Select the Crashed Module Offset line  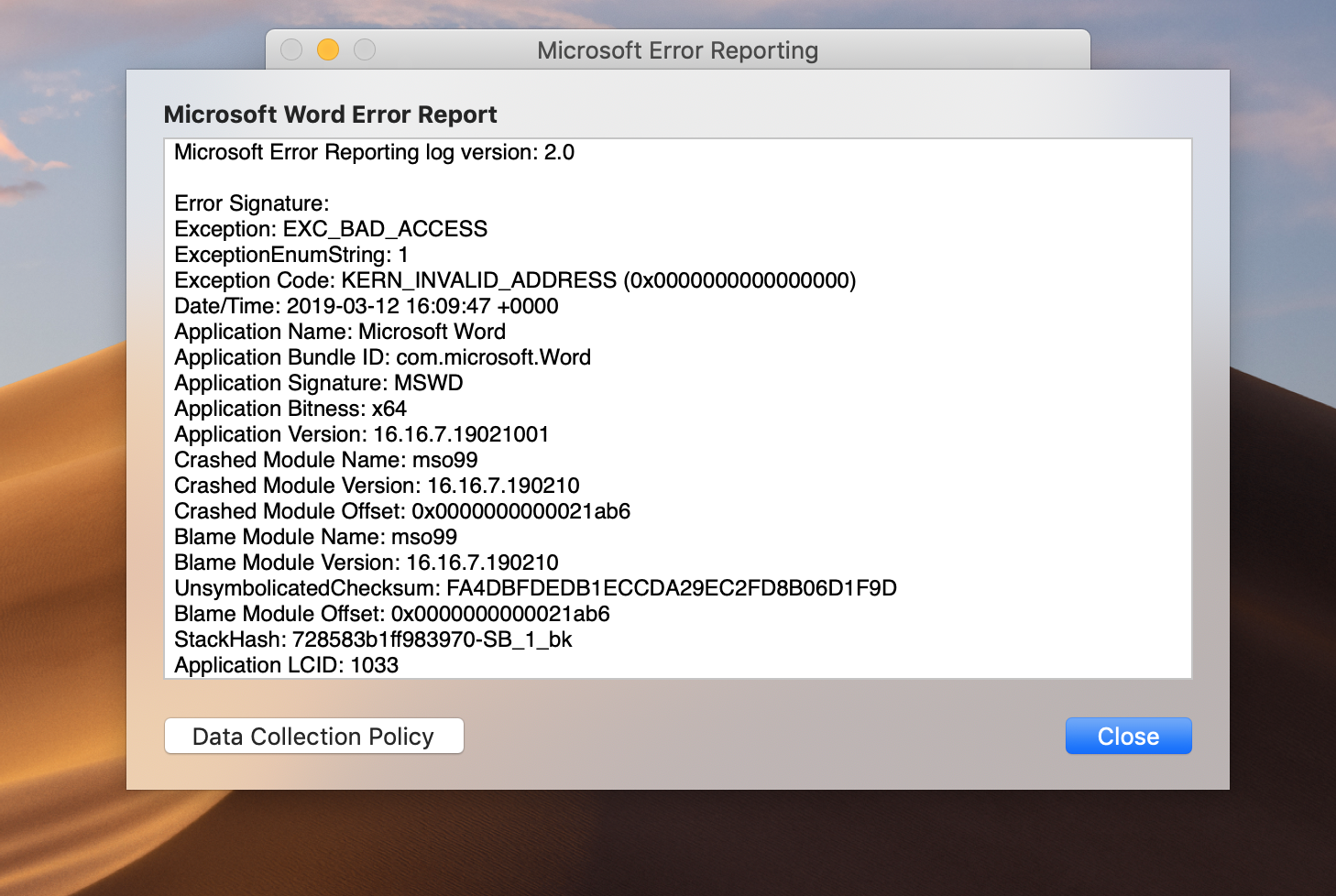[x=402, y=511]
